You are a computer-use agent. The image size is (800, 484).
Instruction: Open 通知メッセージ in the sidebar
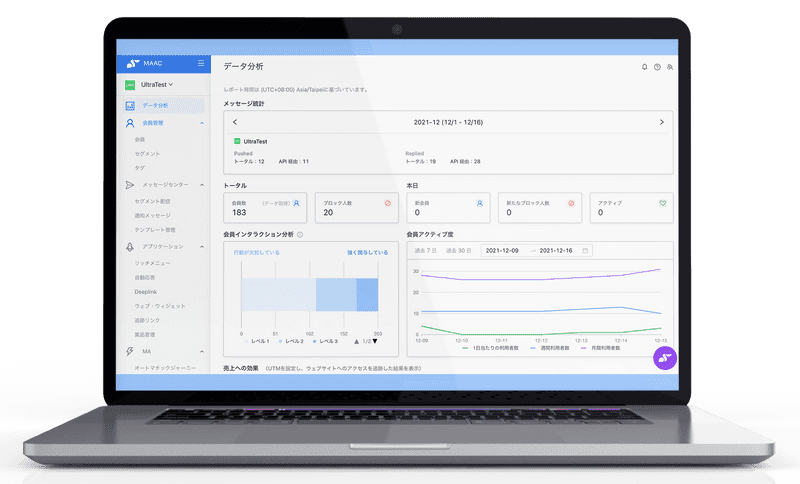(153, 215)
